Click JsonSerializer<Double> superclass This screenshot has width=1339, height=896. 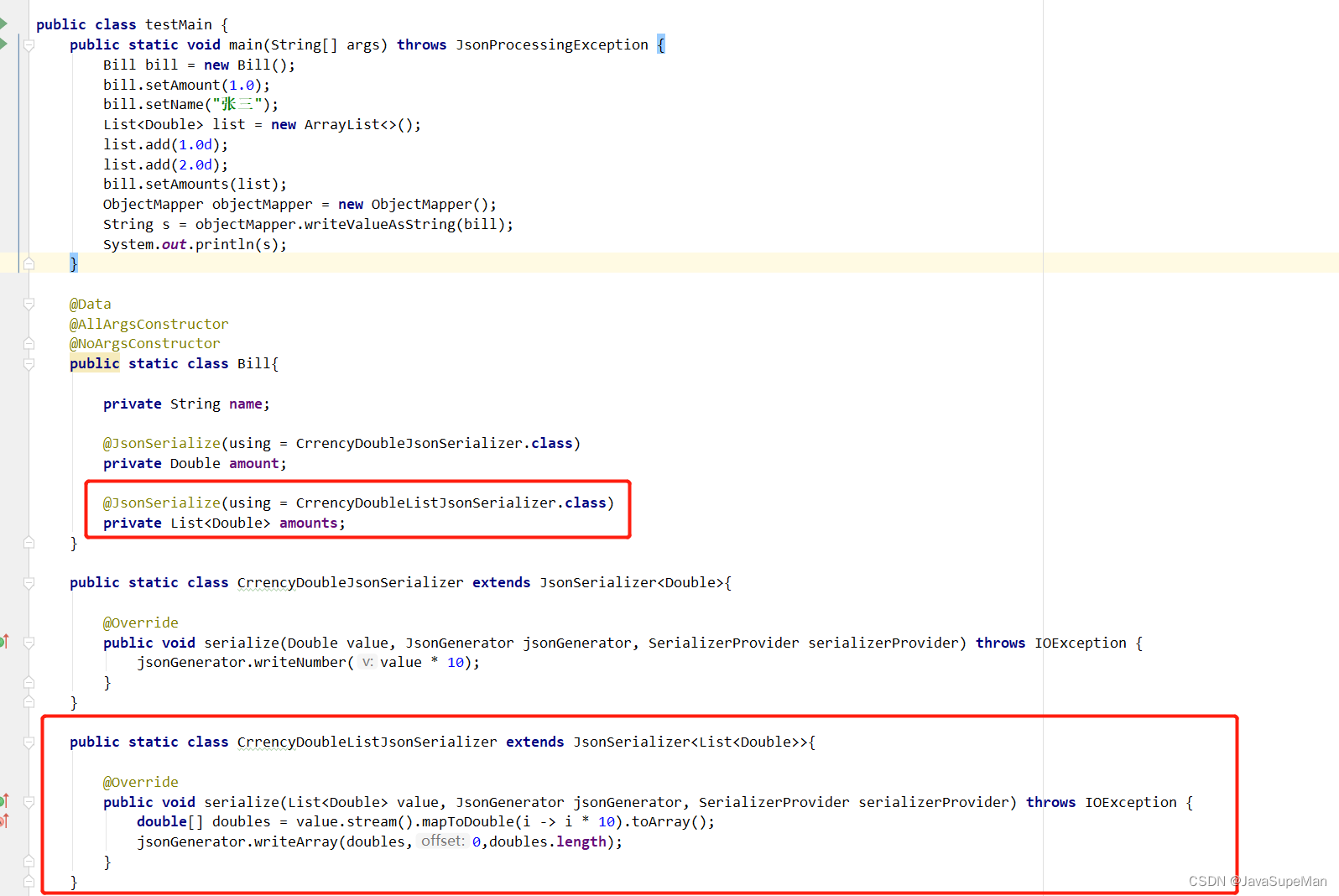click(632, 582)
